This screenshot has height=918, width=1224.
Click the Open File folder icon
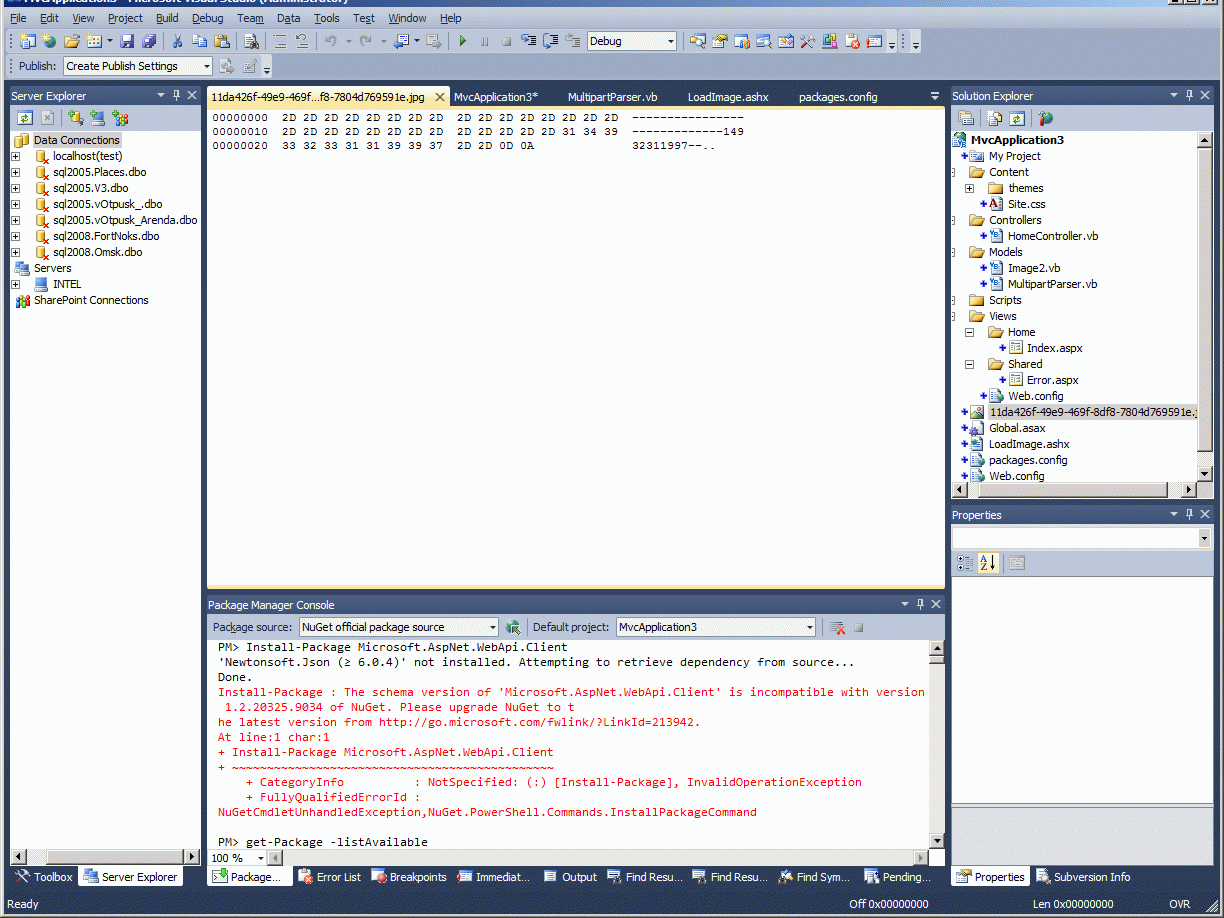[71, 41]
